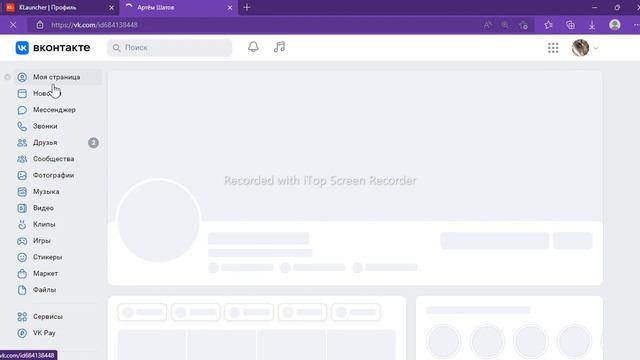Click the Друзья counter badge
Image resolution: width=640 pixels, height=360 pixels.
pyautogui.click(x=93, y=142)
